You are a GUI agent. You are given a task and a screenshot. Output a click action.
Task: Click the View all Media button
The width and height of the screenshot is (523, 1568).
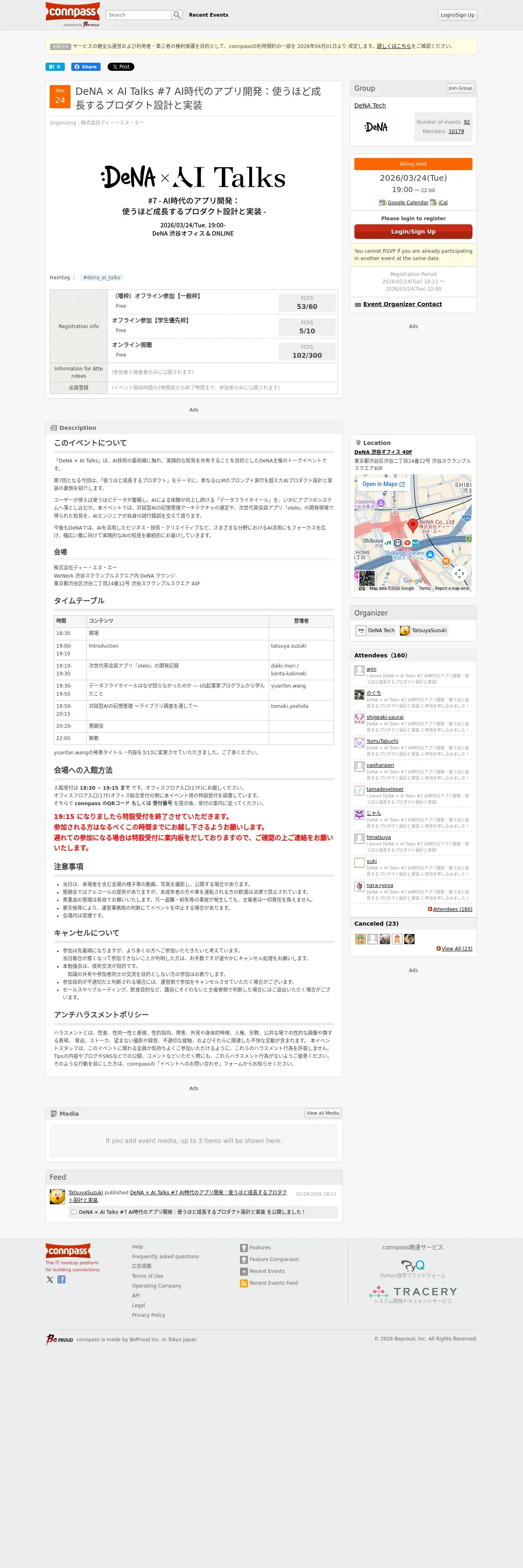323,1113
